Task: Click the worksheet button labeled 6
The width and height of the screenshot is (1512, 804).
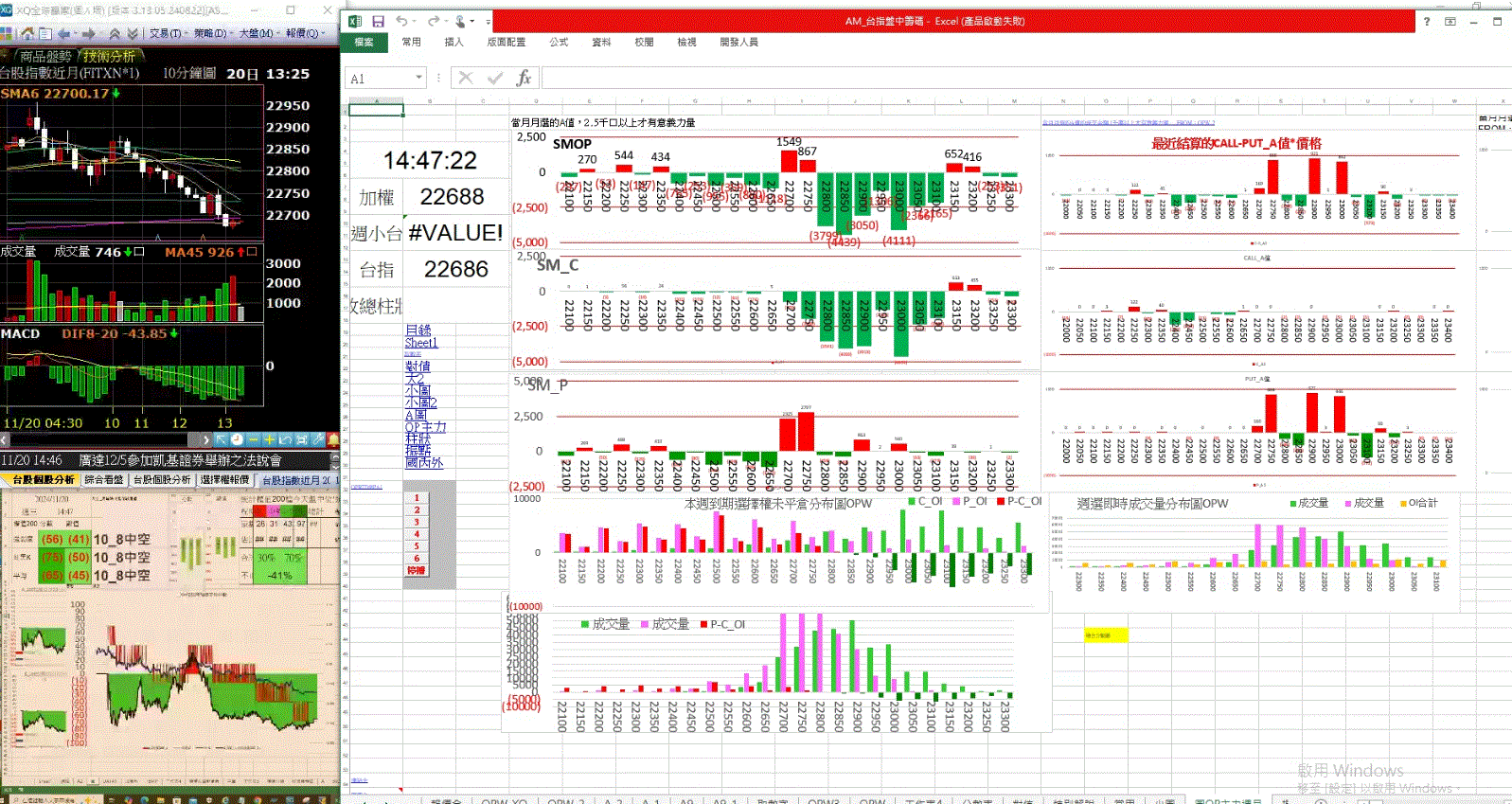Action: pyautogui.click(x=417, y=558)
